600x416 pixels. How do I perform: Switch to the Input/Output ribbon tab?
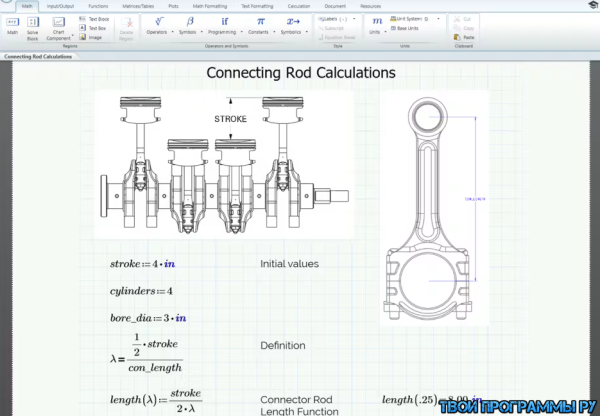click(60, 6)
